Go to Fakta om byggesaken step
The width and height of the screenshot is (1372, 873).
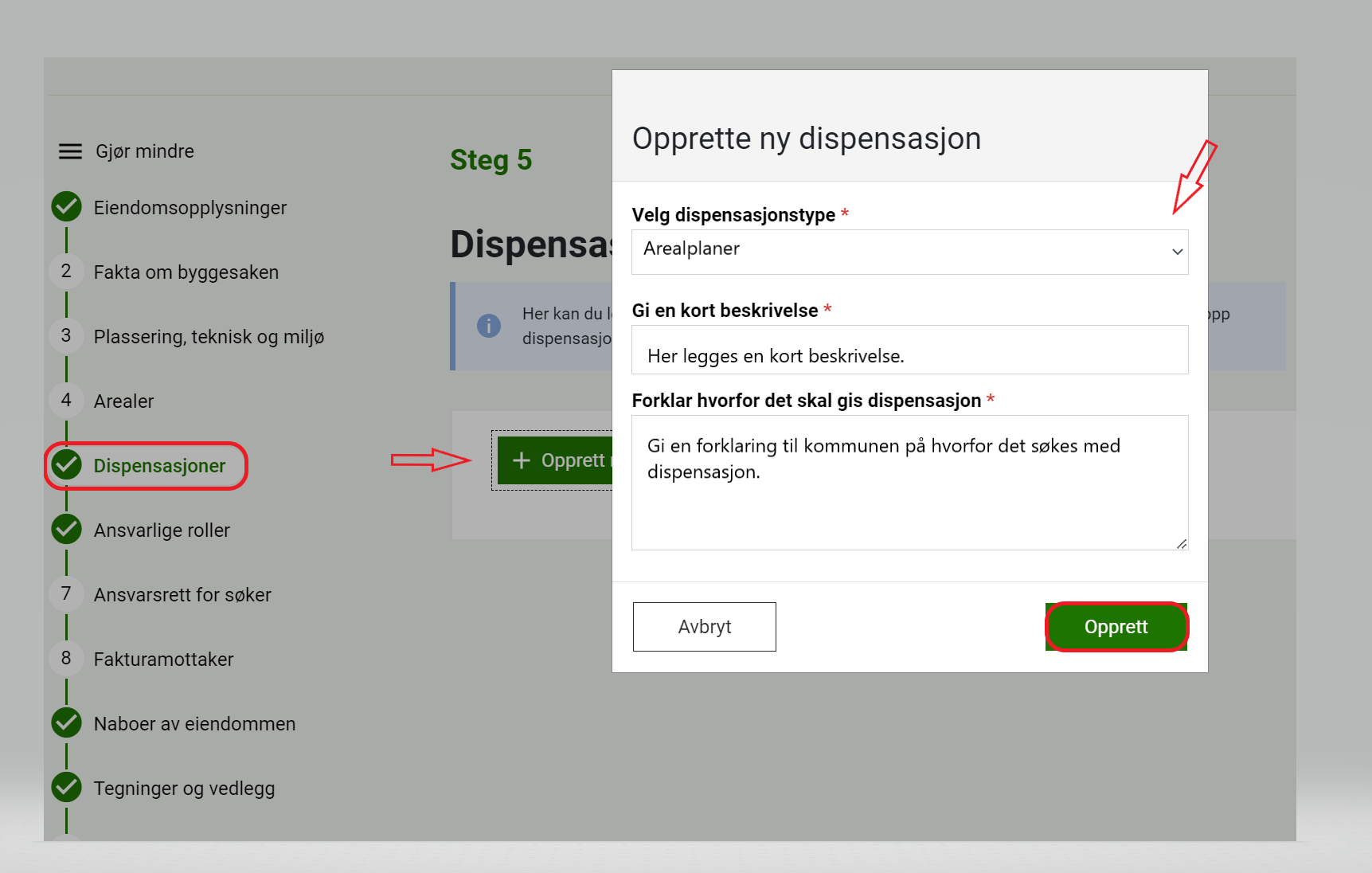pos(186,272)
